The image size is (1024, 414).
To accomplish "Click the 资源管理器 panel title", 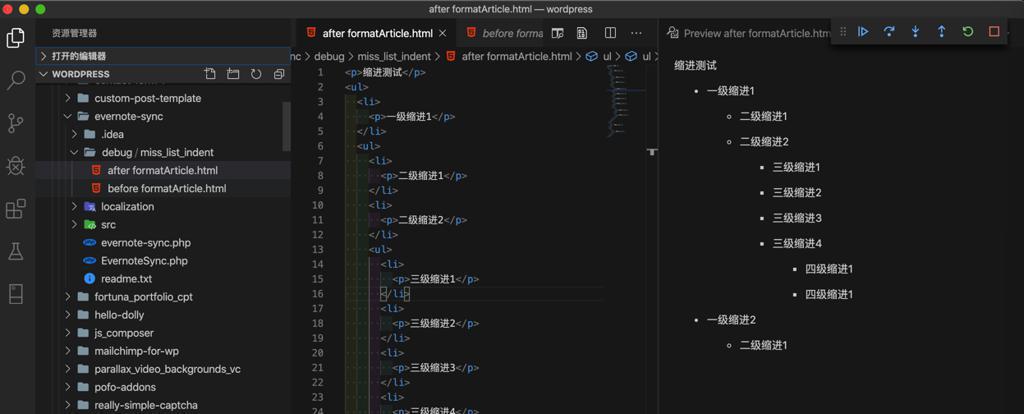I will point(74,33).
